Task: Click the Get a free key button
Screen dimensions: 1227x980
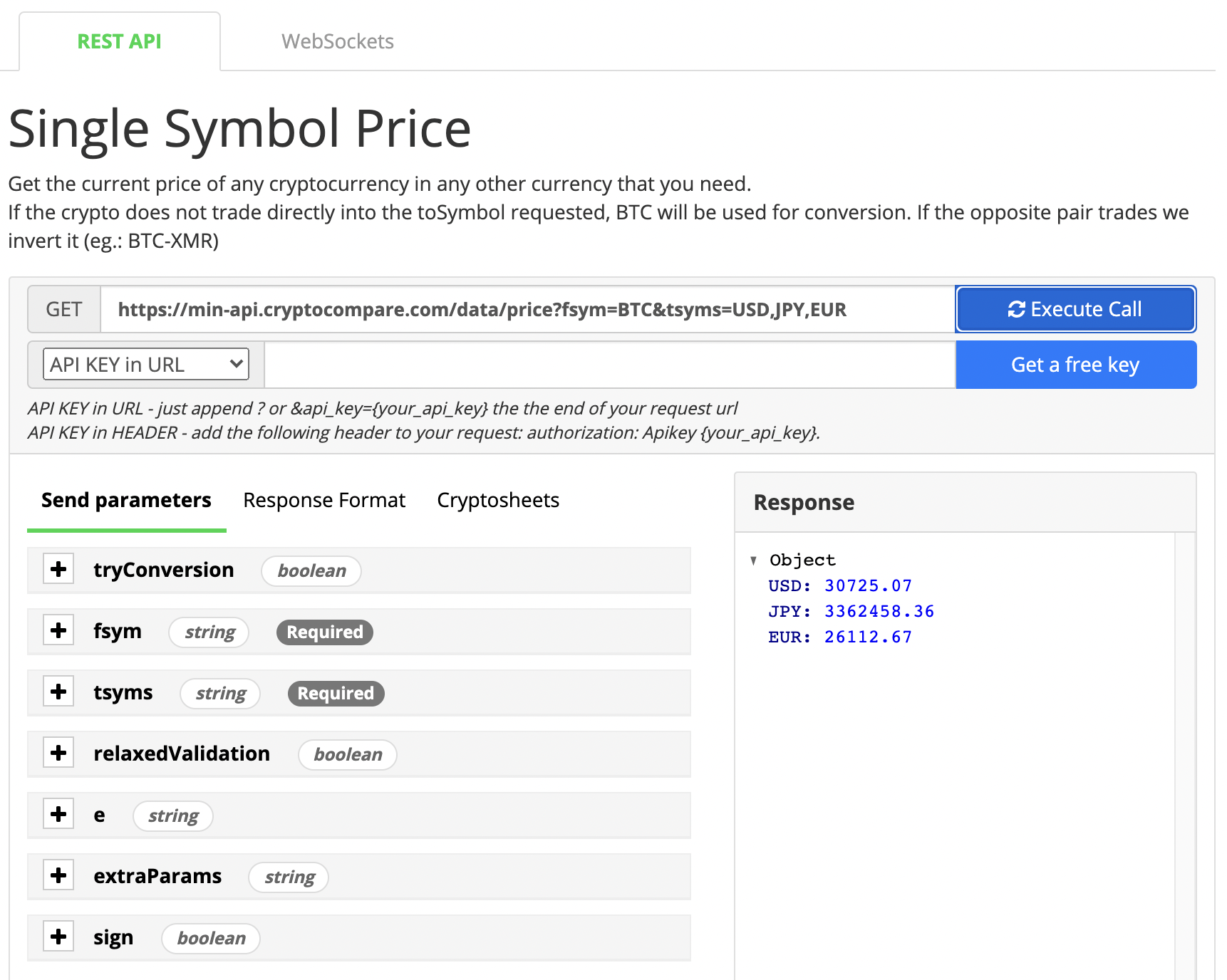Action: 1076,365
